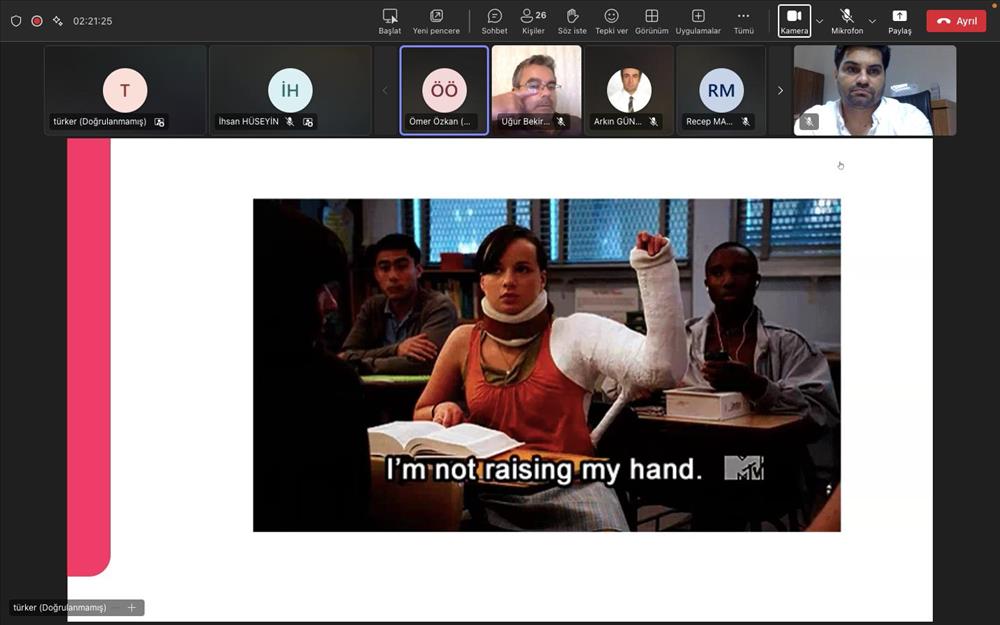Click muted mic icon on Arkın GÜN tile
Image resolution: width=1000 pixels, height=625 pixels.
pos(653,121)
